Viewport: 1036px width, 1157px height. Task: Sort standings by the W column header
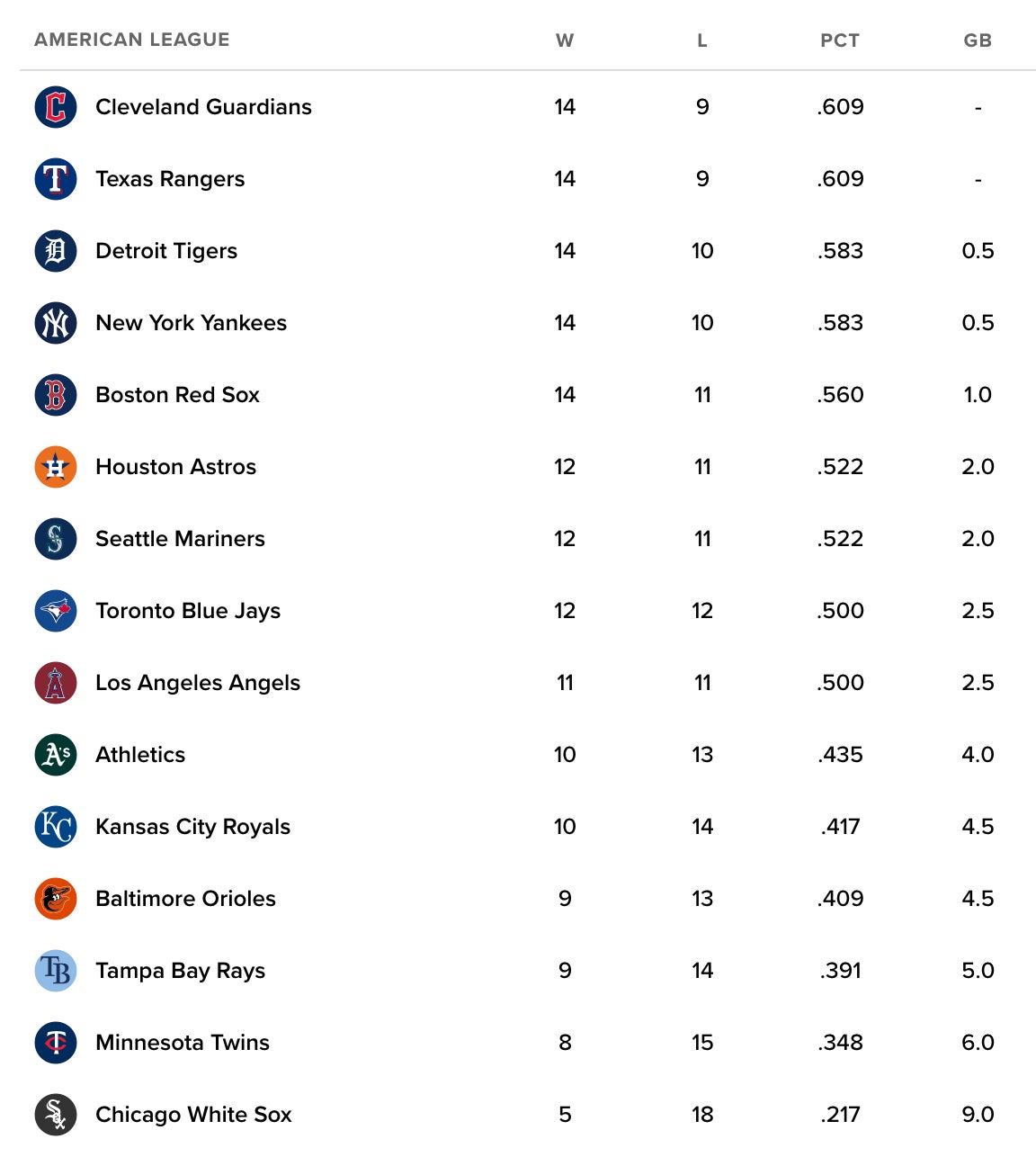[x=565, y=40]
